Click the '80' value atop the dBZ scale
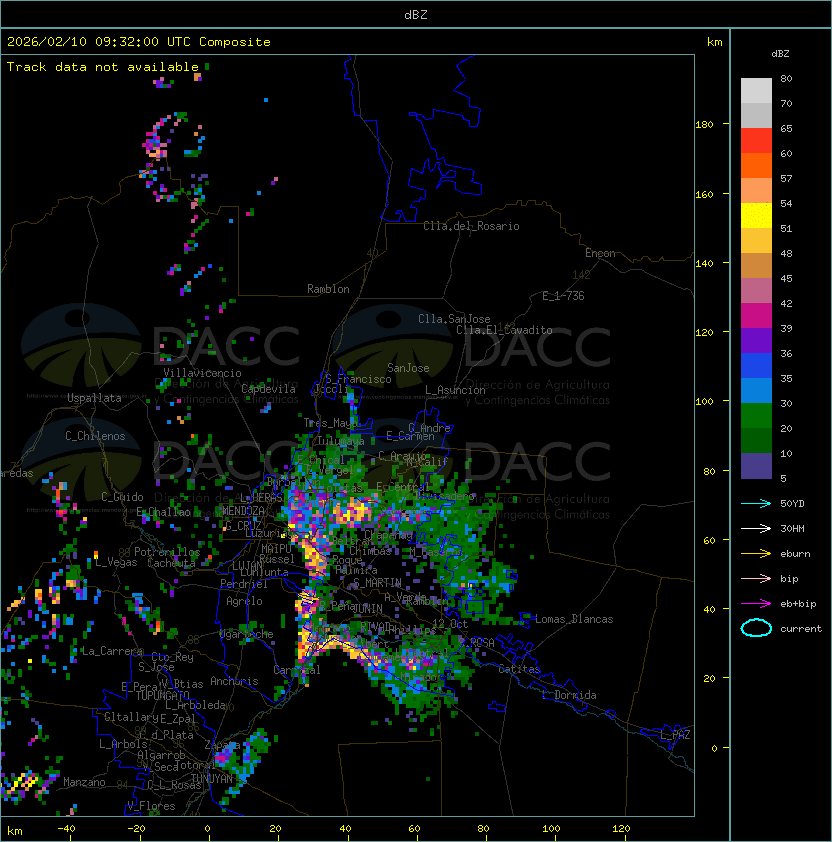The width and height of the screenshot is (832, 842). [x=786, y=79]
